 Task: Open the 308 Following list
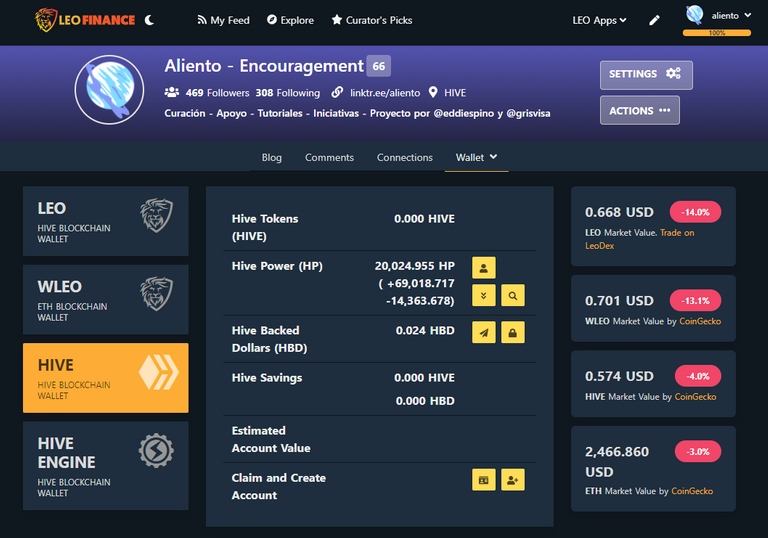pos(288,93)
